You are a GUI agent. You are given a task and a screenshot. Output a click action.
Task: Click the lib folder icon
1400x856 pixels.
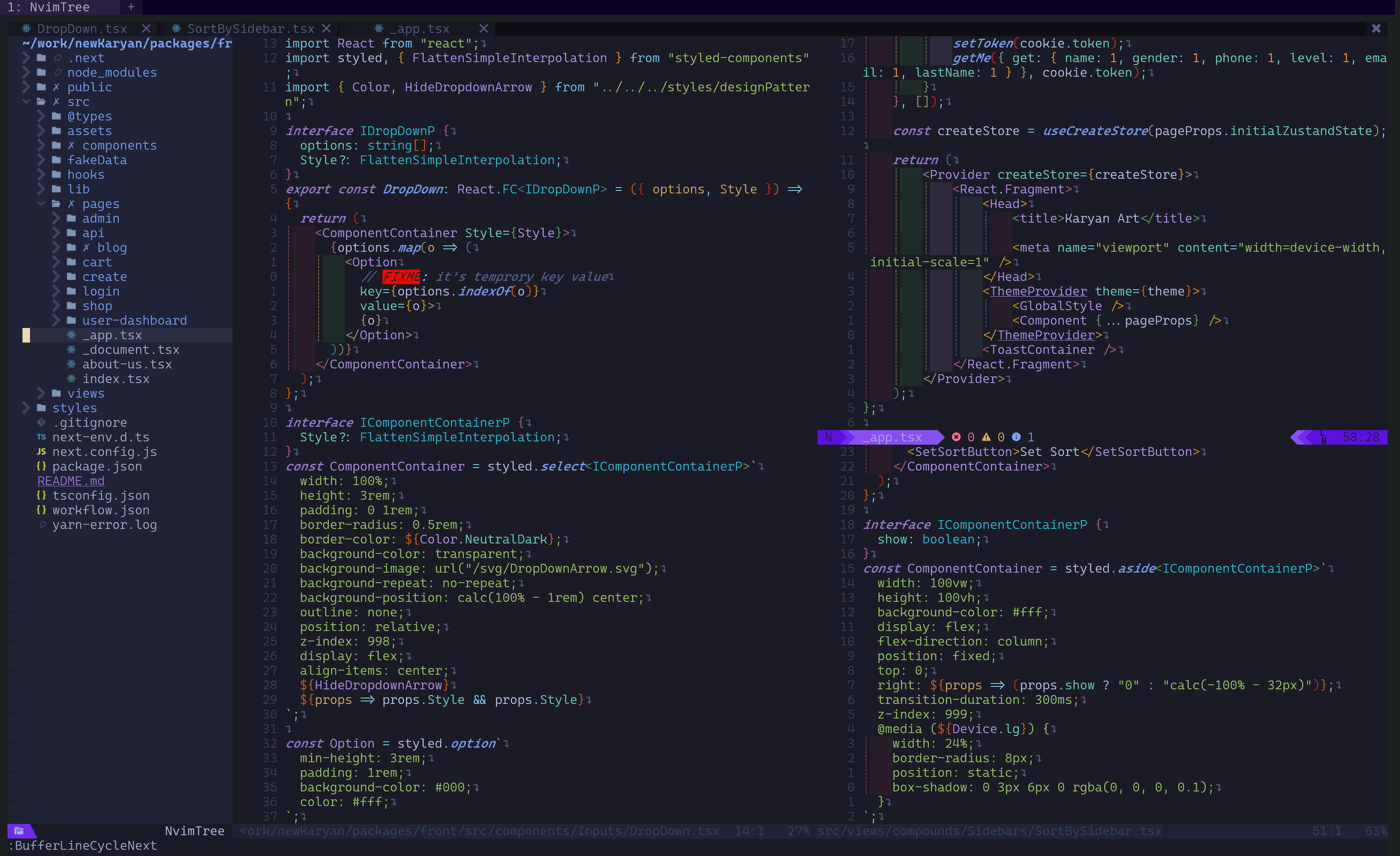tap(56, 189)
